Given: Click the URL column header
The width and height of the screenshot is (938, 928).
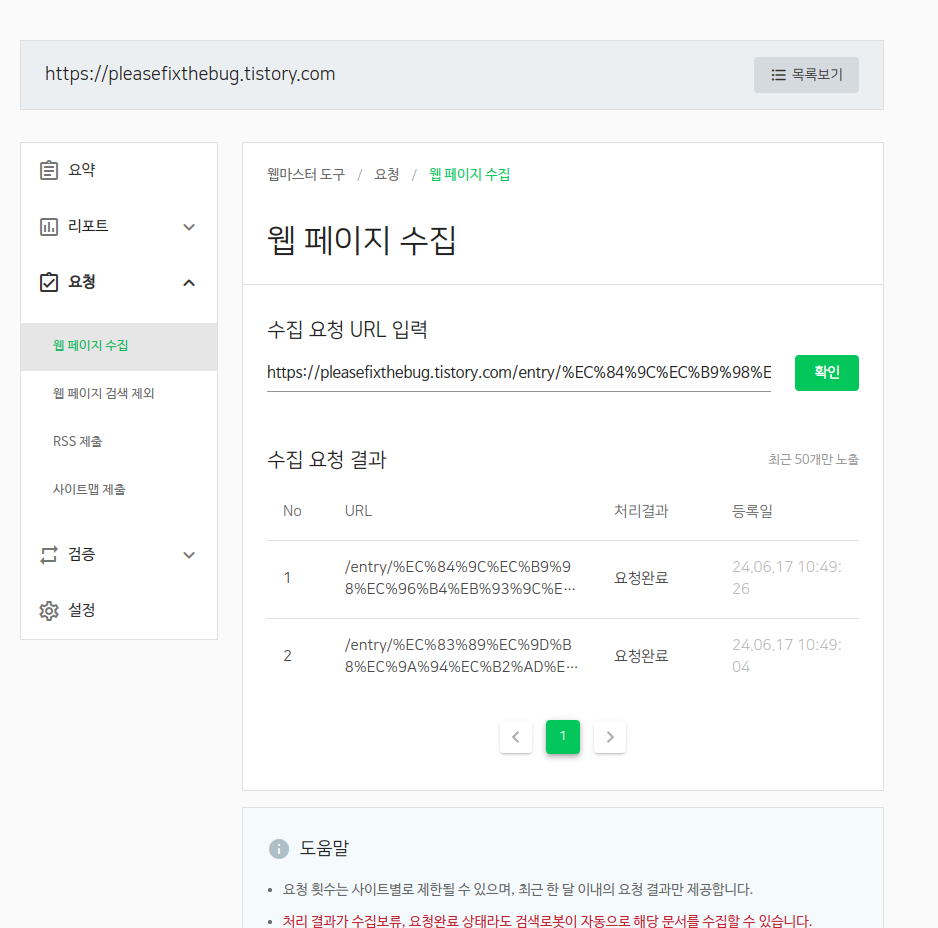Looking at the screenshot, I should [358, 511].
